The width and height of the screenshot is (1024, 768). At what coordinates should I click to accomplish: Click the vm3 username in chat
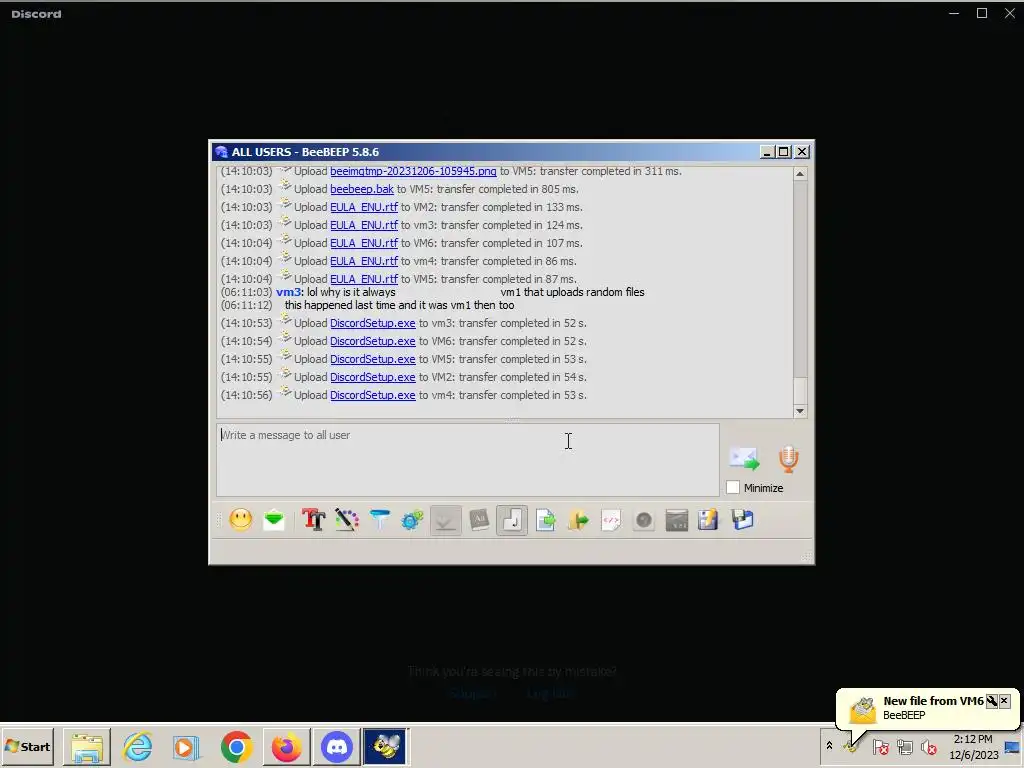[288, 292]
